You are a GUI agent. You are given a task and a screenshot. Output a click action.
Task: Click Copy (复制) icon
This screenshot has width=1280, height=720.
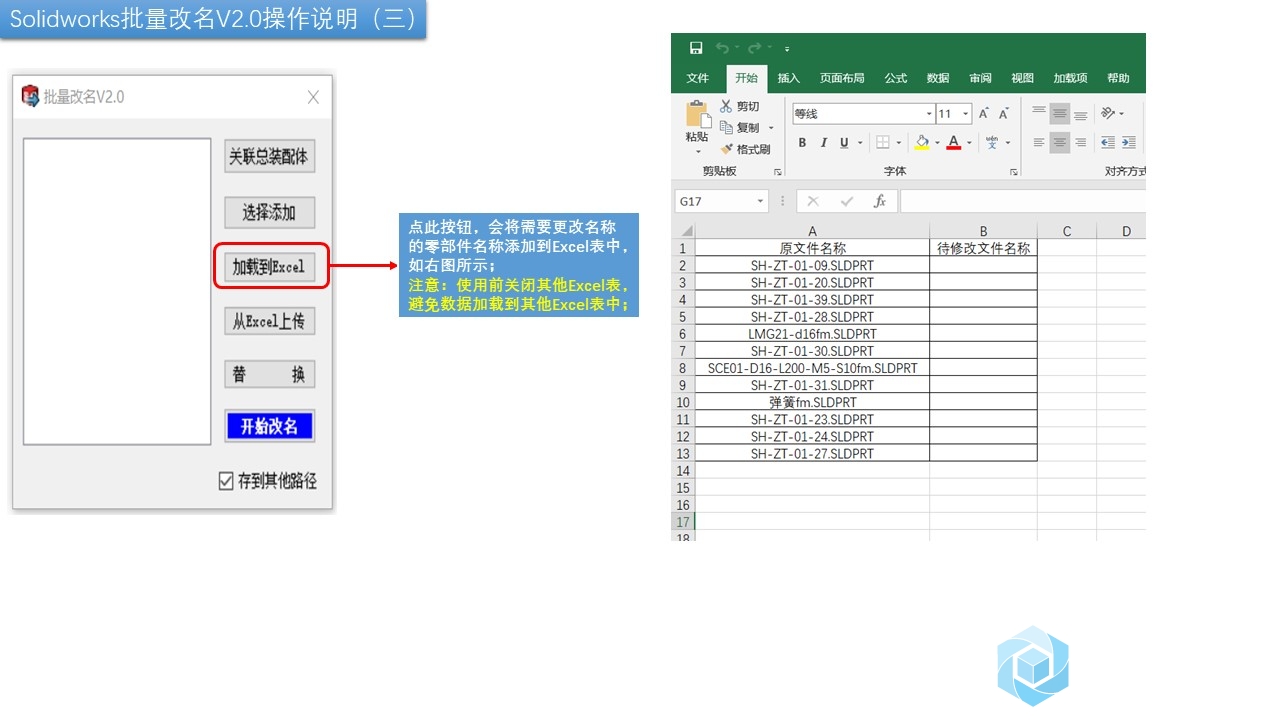point(726,128)
